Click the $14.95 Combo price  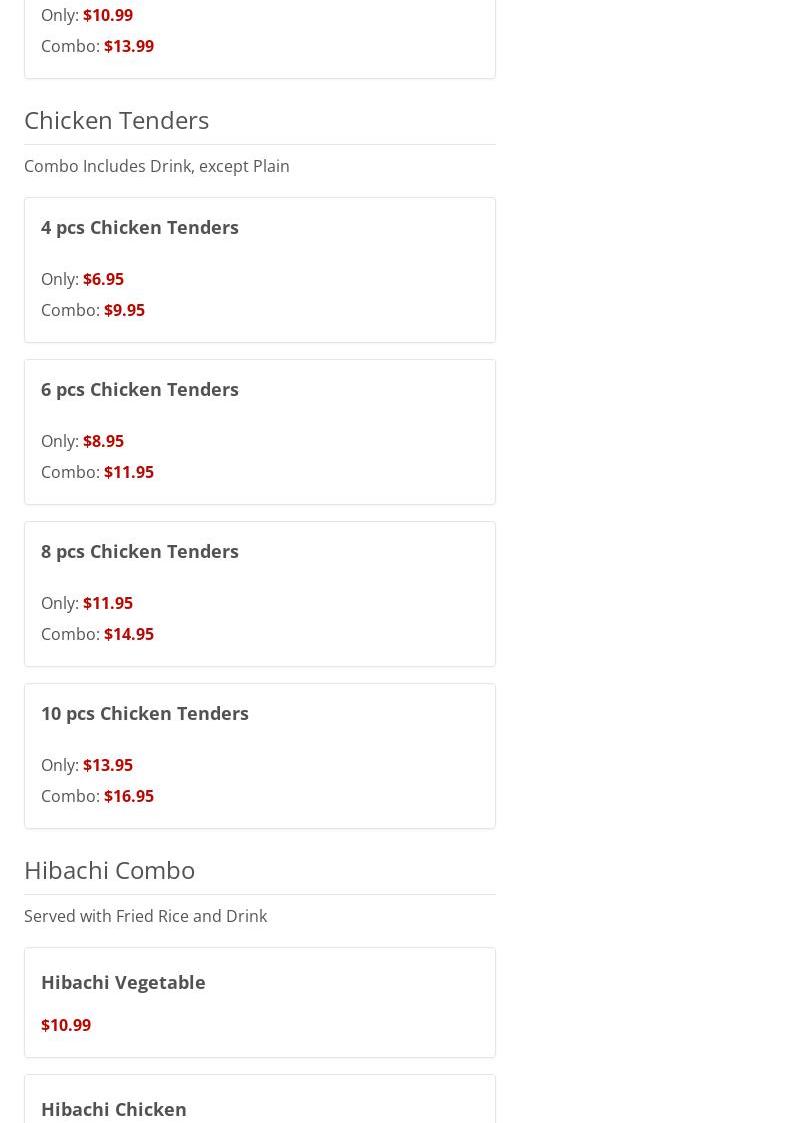point(129,633)
